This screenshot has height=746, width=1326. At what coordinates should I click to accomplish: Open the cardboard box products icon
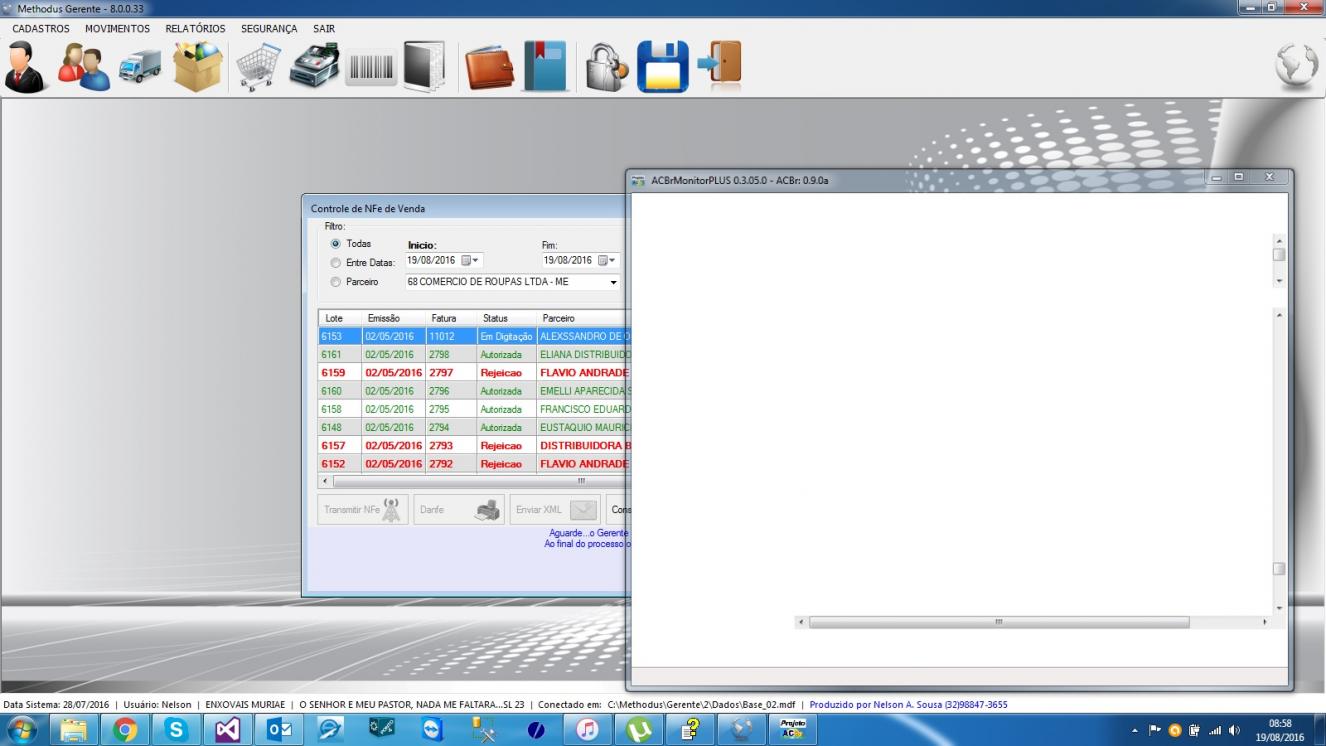pos(198,67)
